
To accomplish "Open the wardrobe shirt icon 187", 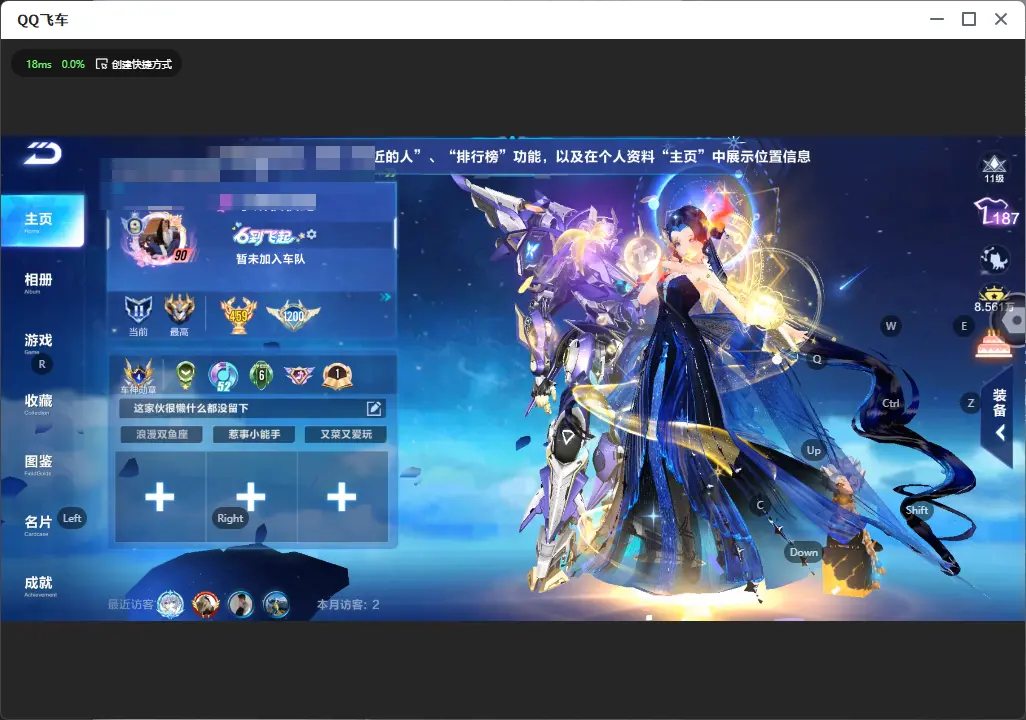I will (996, 213).
